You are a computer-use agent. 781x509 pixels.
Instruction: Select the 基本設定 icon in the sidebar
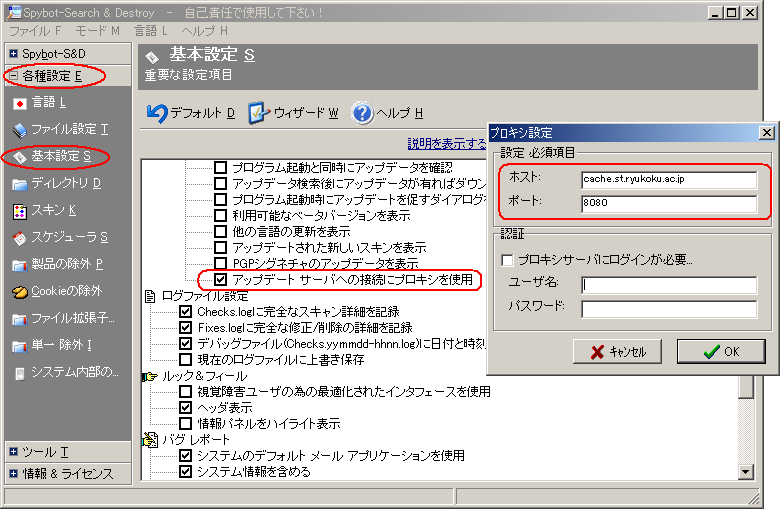pyautogui.click(x=19, y=157)
